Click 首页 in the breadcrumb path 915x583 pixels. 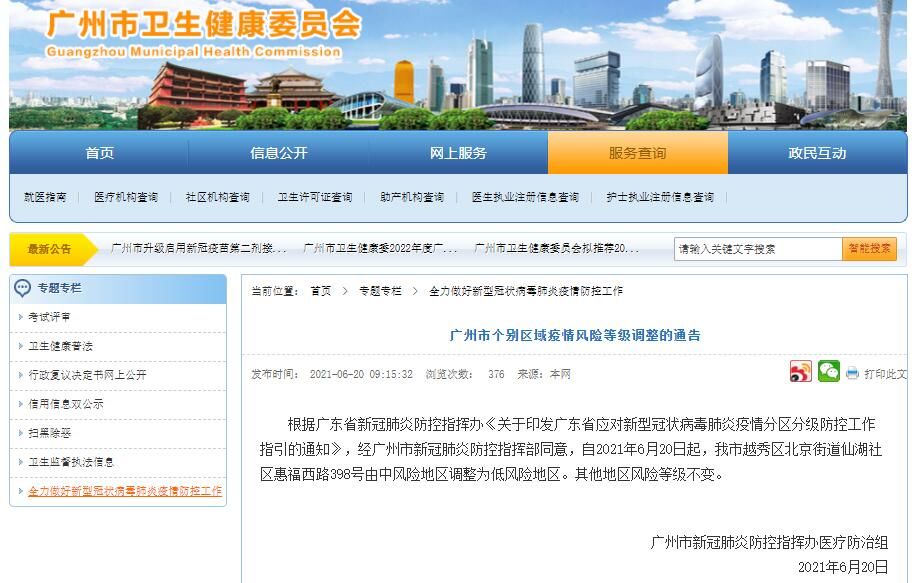point(320,291)
